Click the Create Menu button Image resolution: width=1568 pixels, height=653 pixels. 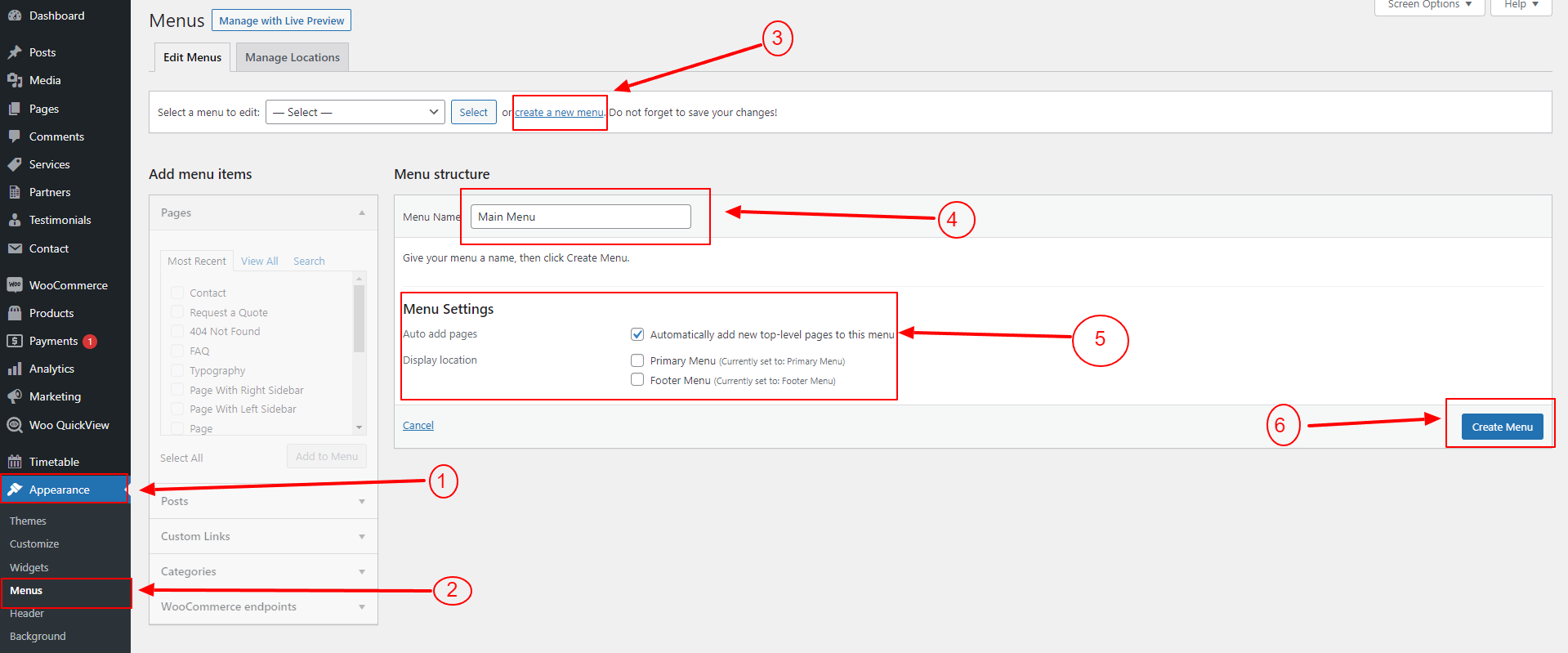click(1502, 427)
